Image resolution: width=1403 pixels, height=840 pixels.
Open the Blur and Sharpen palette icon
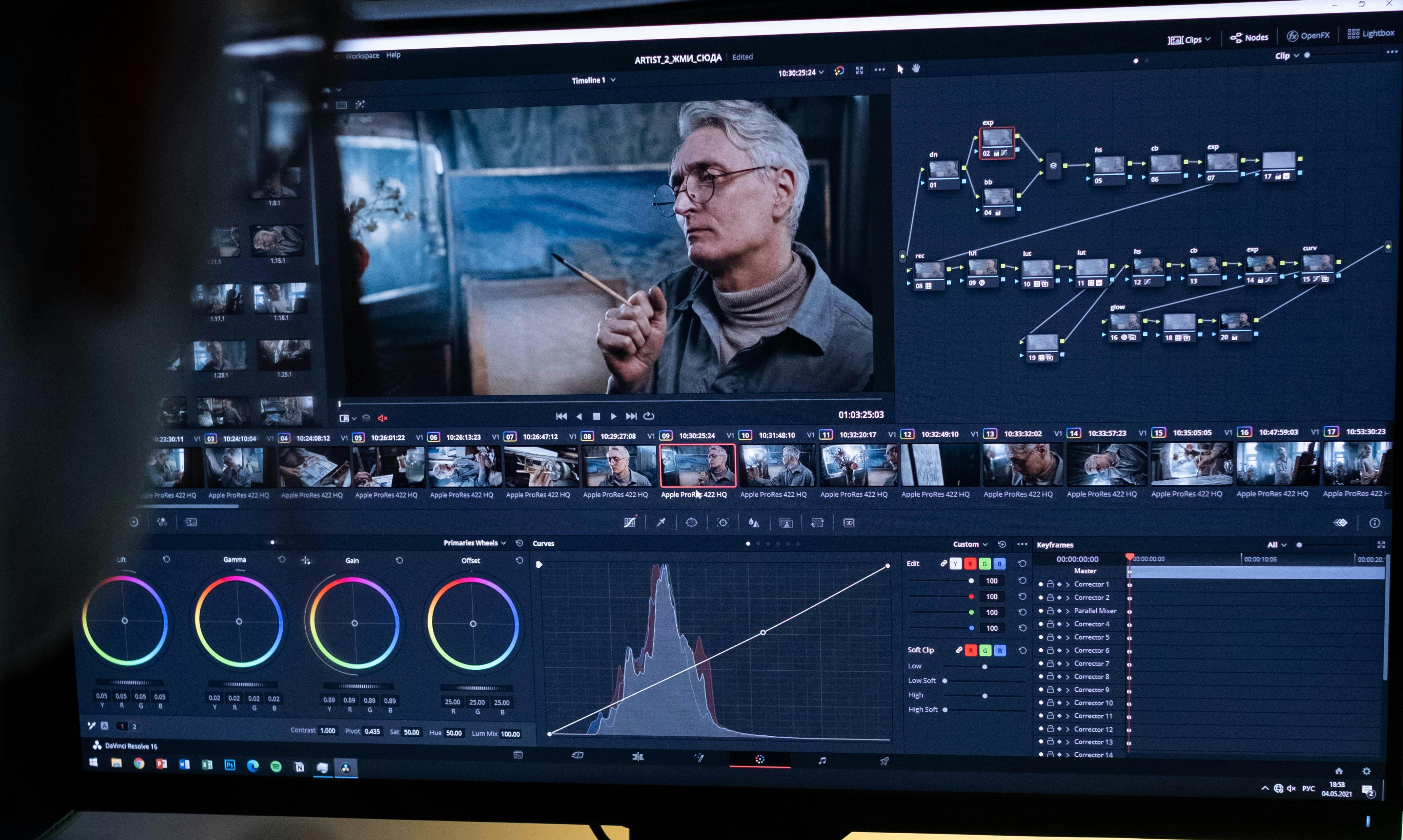[754, 522]
